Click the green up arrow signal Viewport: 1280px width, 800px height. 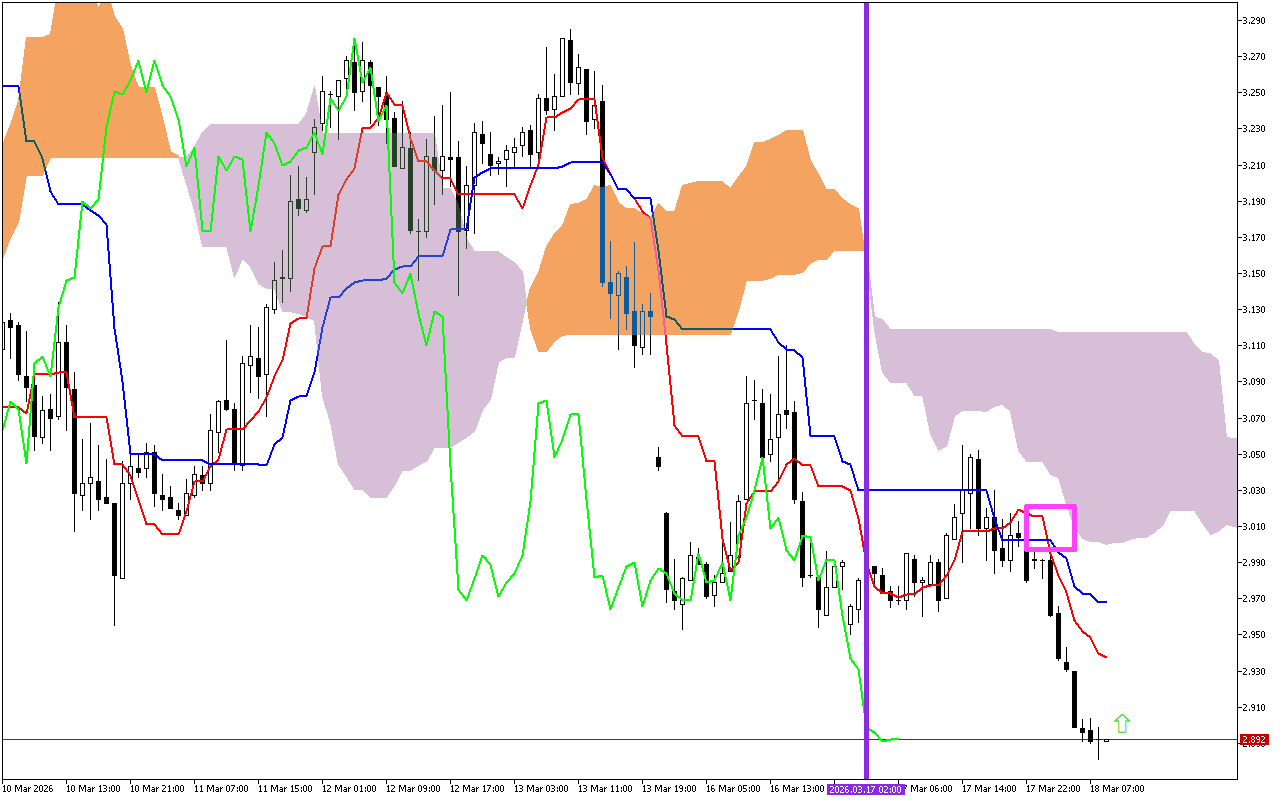point(1122,723)
